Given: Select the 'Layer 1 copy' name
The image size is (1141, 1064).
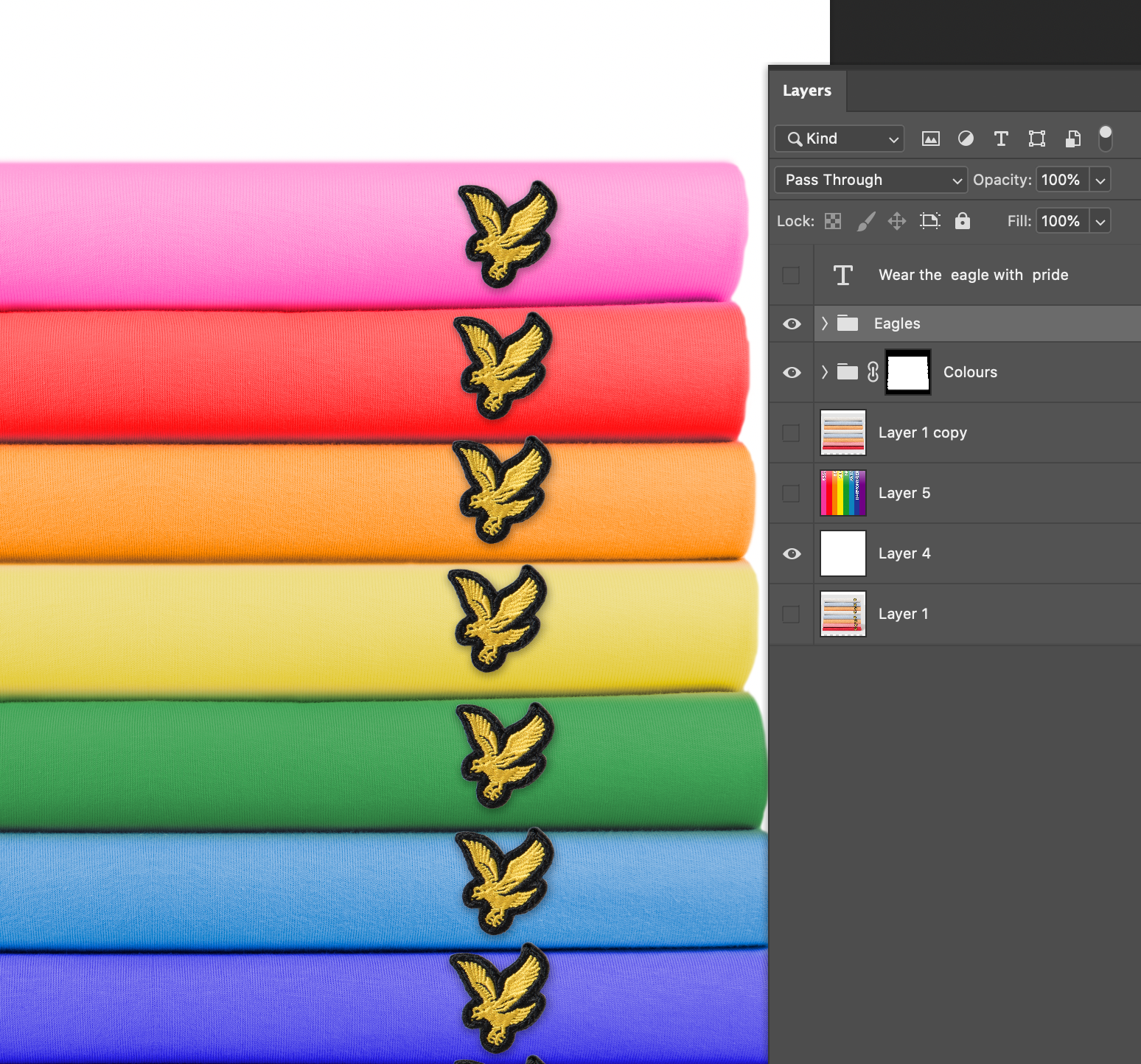Looking at the screenshot, I should [923, 433].
